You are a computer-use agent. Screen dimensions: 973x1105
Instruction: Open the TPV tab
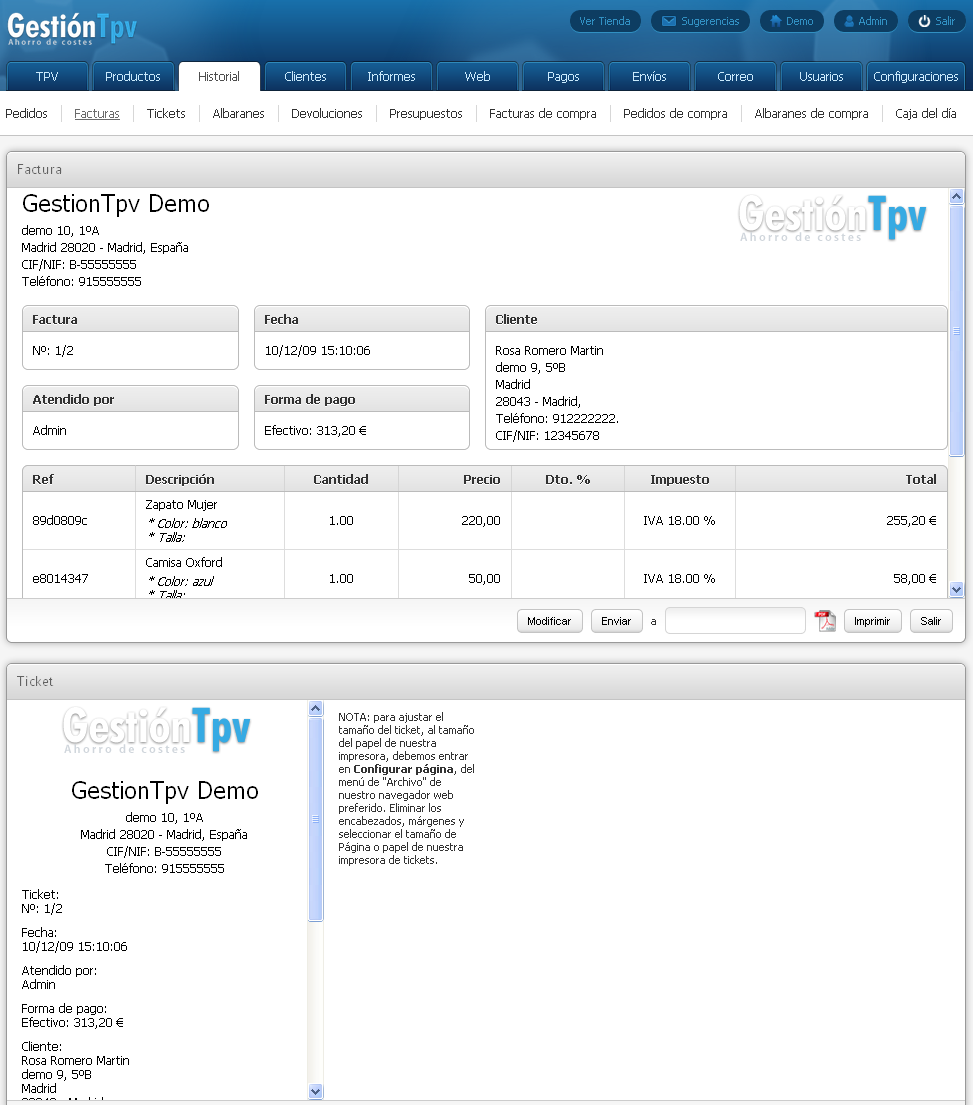pos(47,77)
